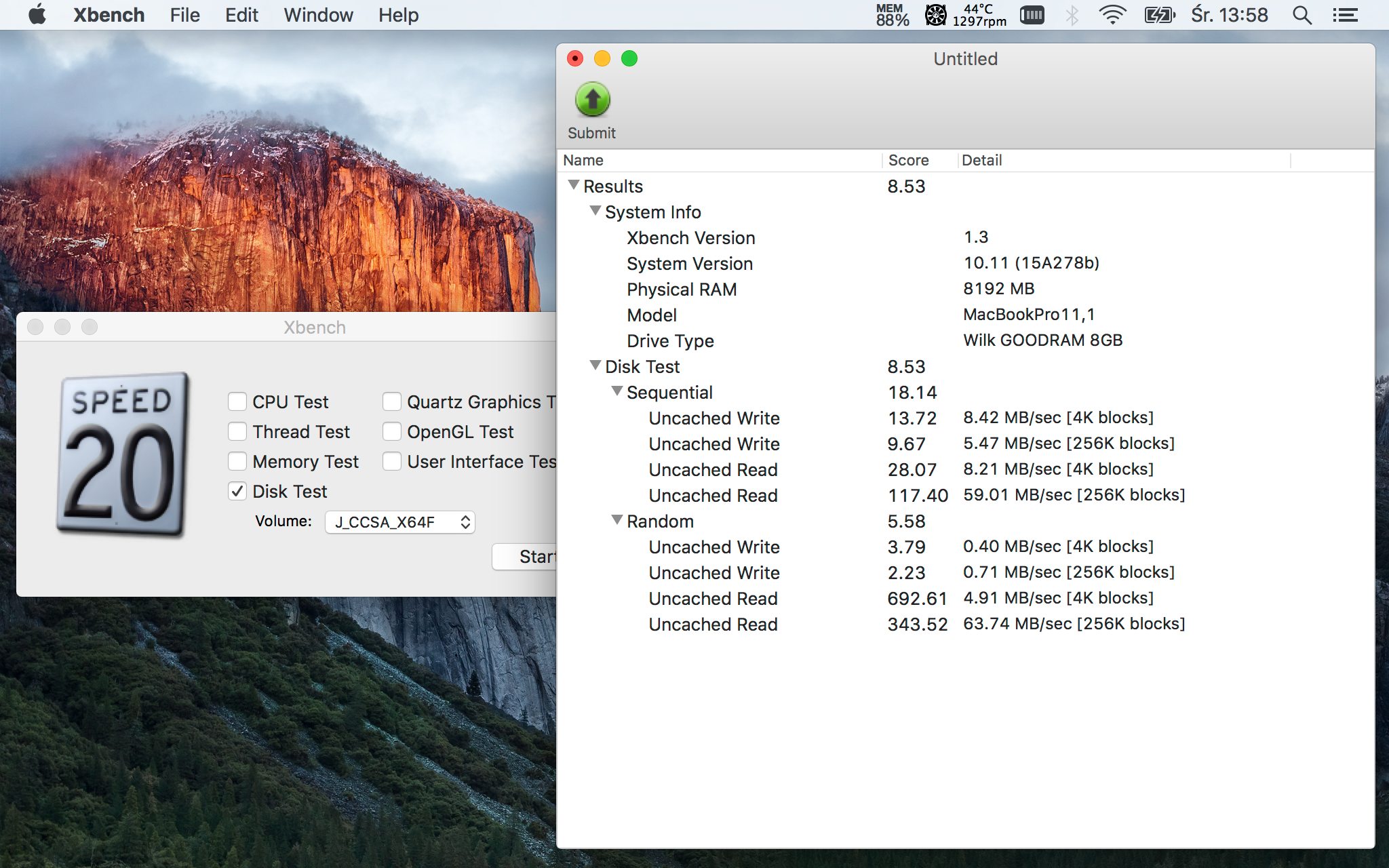Close the Untitled results window
The image size is (1389, 868).
(x=575, y=58)
